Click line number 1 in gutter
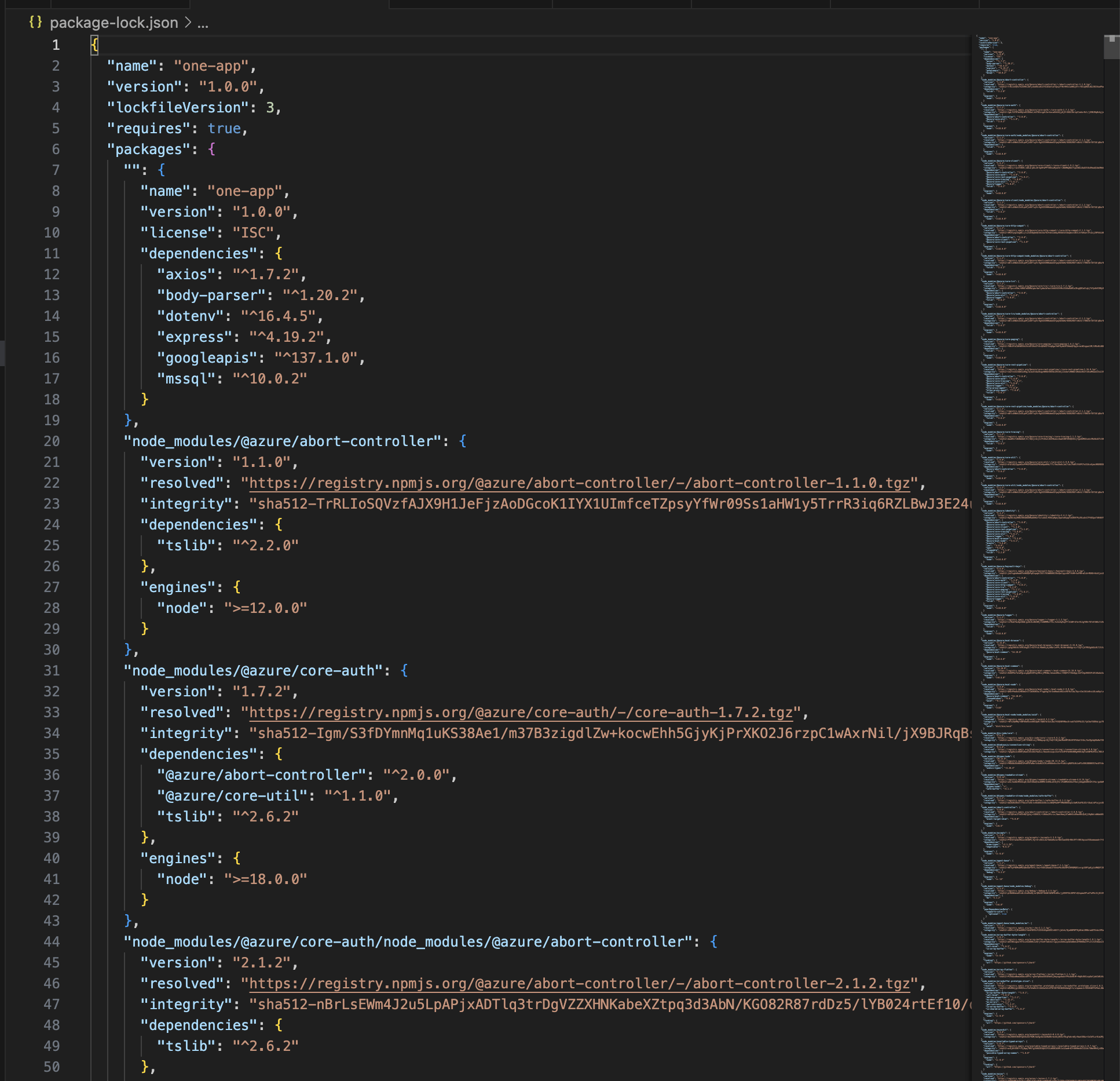Image resolution: width=1120 pixels, height=1081 pixels. [56, 45]
